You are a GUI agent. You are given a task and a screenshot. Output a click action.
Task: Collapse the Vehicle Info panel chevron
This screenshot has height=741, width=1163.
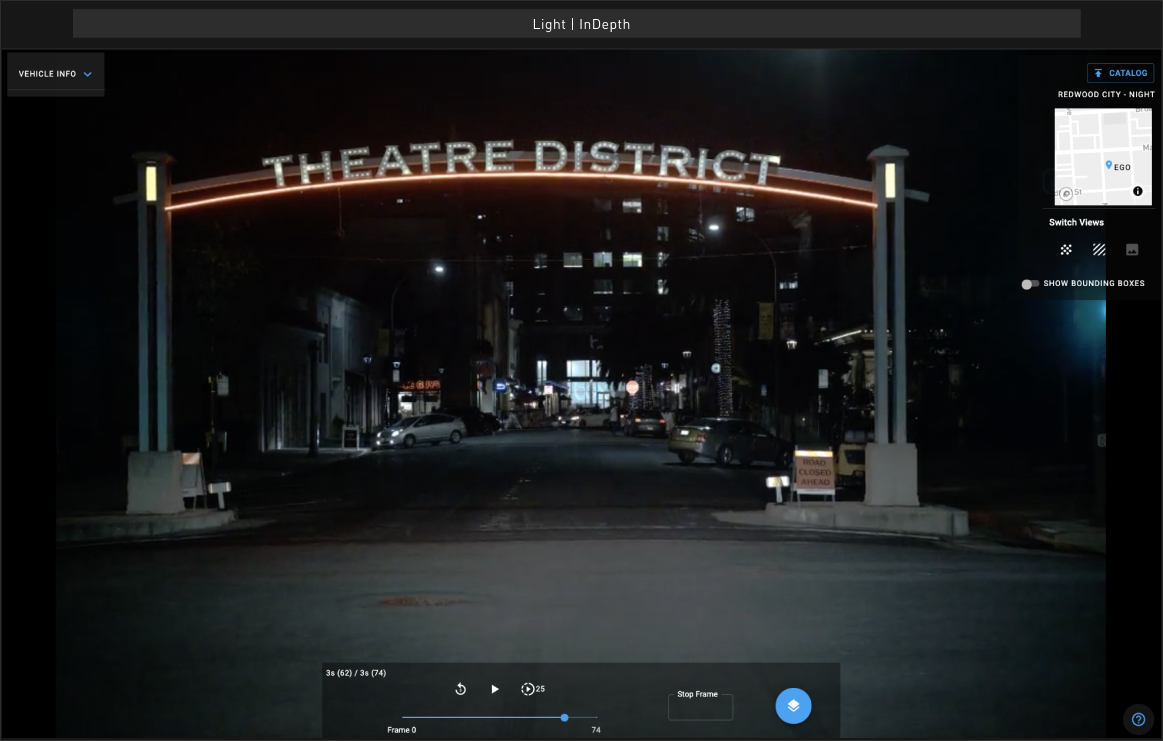coord(86,73)
